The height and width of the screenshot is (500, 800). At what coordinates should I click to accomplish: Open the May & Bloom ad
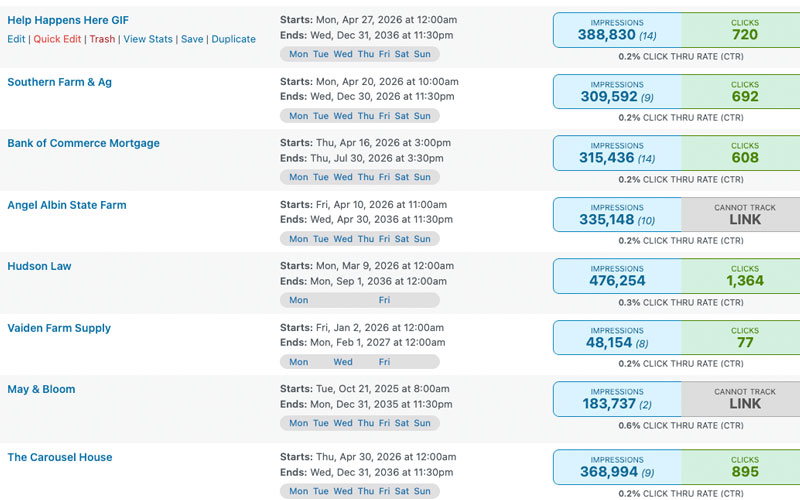pos(41,389)
